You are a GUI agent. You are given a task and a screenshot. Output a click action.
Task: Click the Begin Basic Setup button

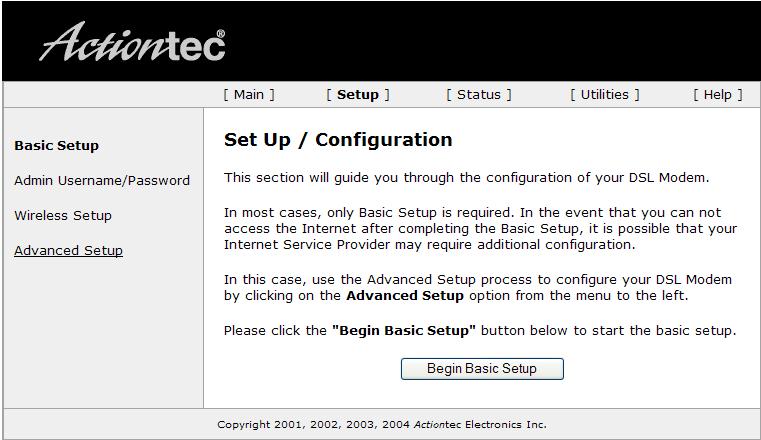pyautogui.click(x=482, y=369)
